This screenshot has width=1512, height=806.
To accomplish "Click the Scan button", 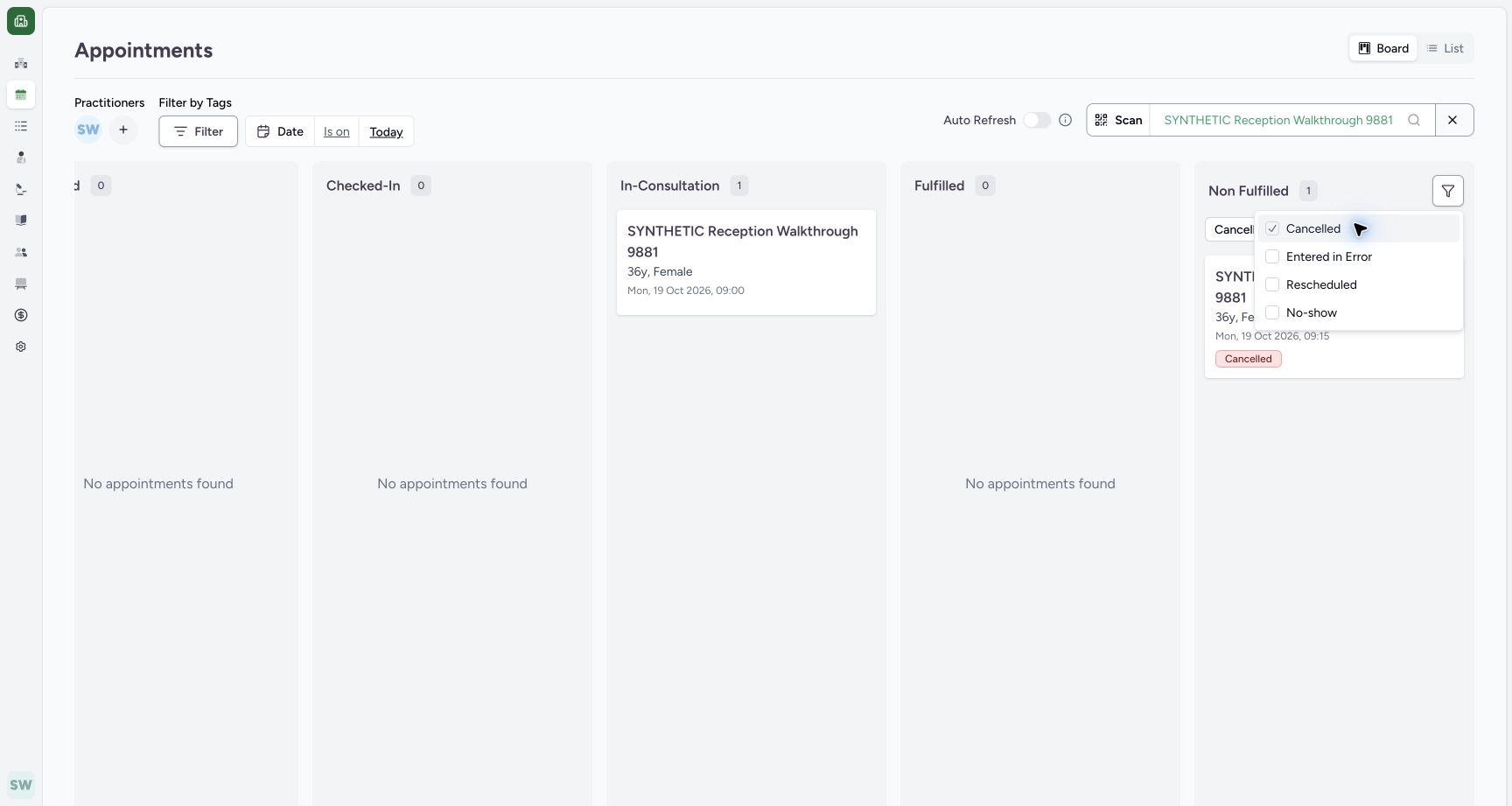I will (1118, 120).
